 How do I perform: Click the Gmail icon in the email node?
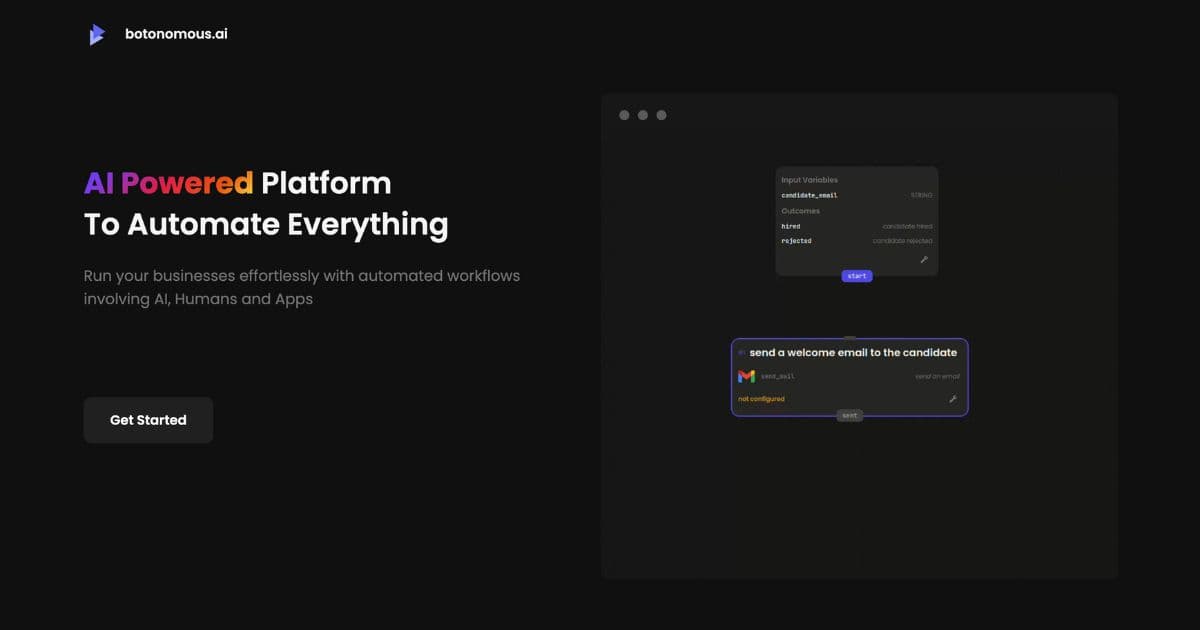746,376
